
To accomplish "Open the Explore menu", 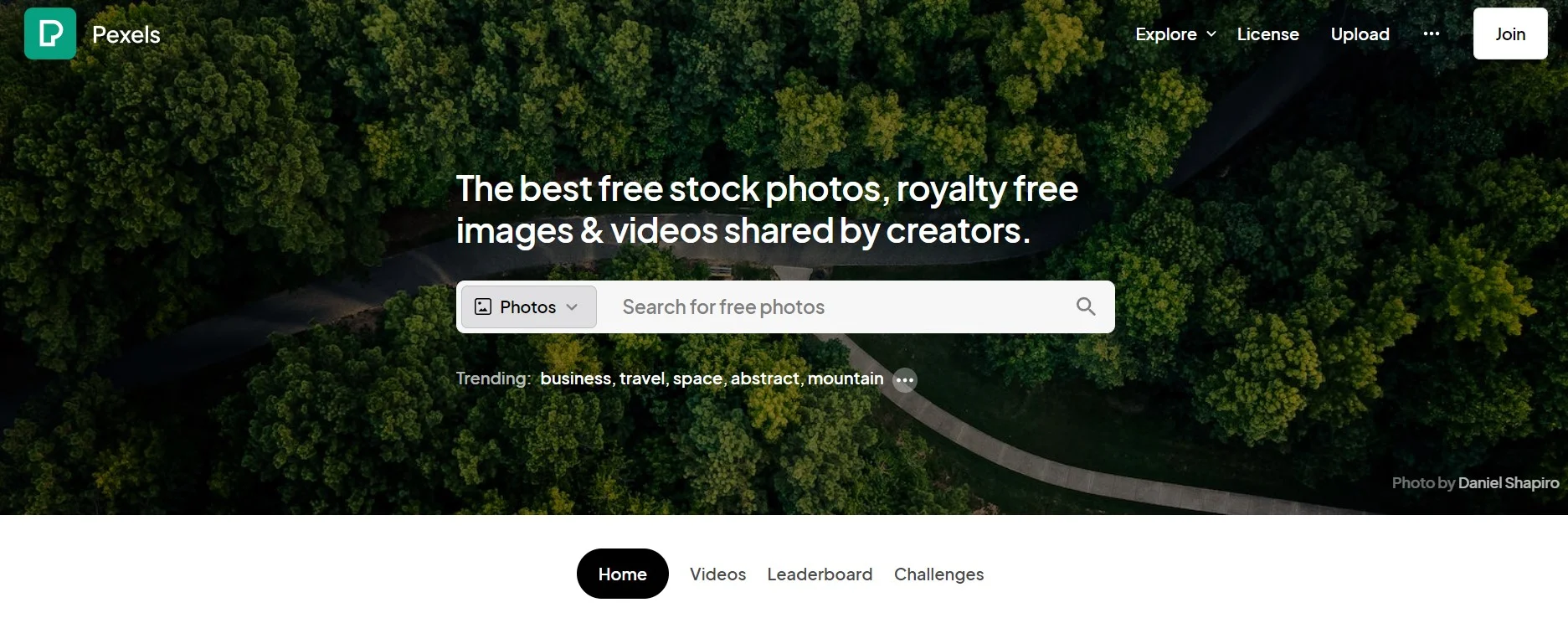I will click(x=1175, y=34).
